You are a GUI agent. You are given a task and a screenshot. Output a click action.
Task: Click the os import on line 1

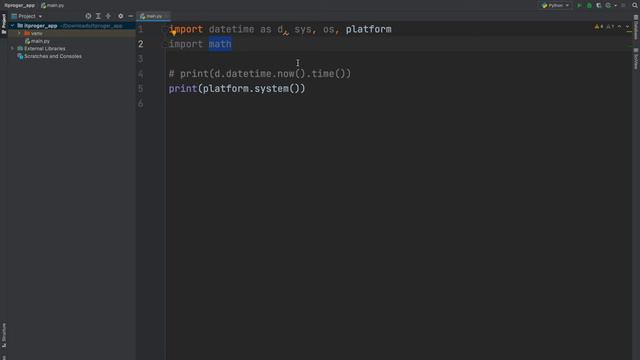click(328, 29)
